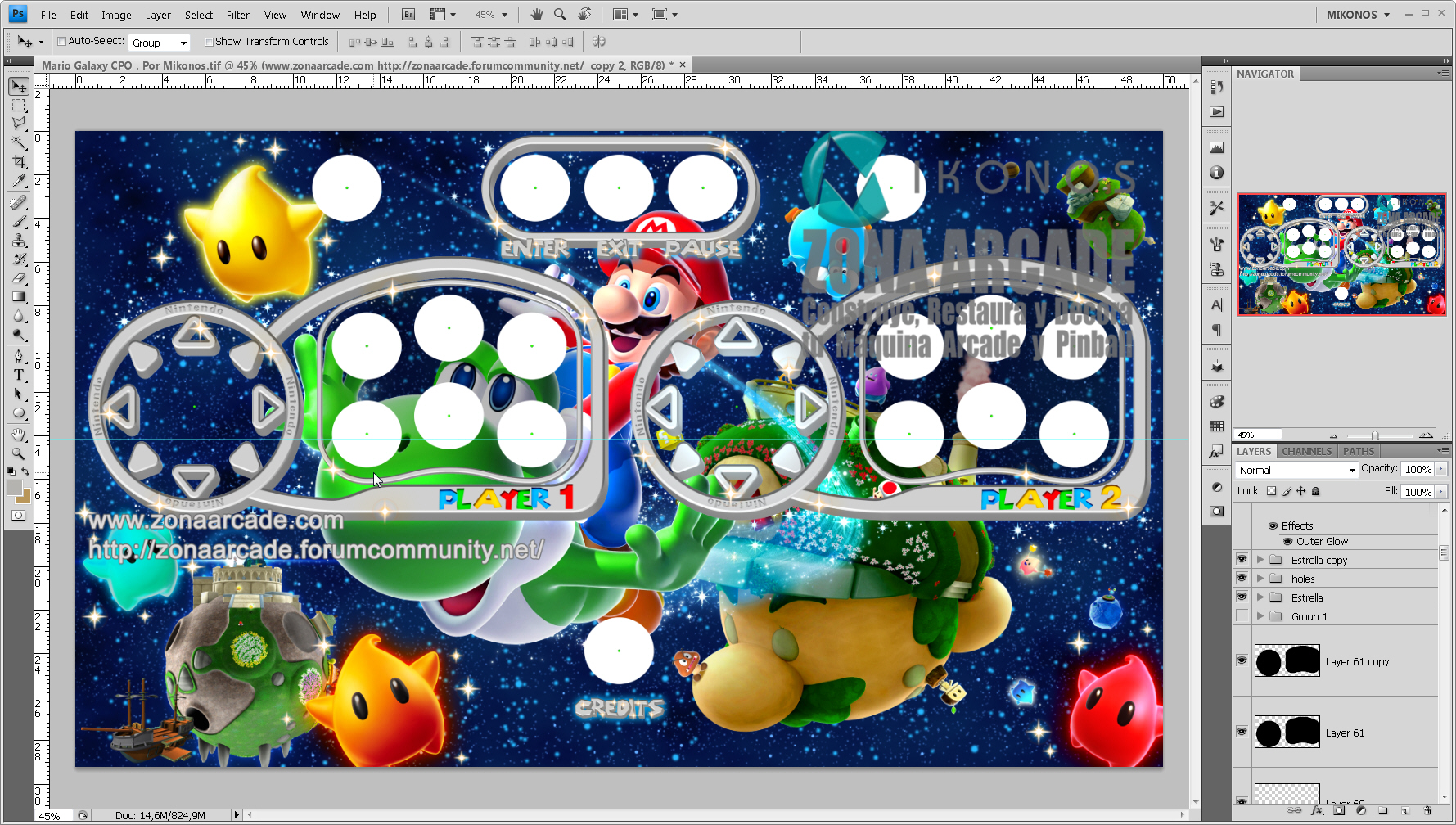Image resolution: width=1456 pixels, height=825 pixels.
Task: Open the Info panel icon
Action: (1217, 173)
